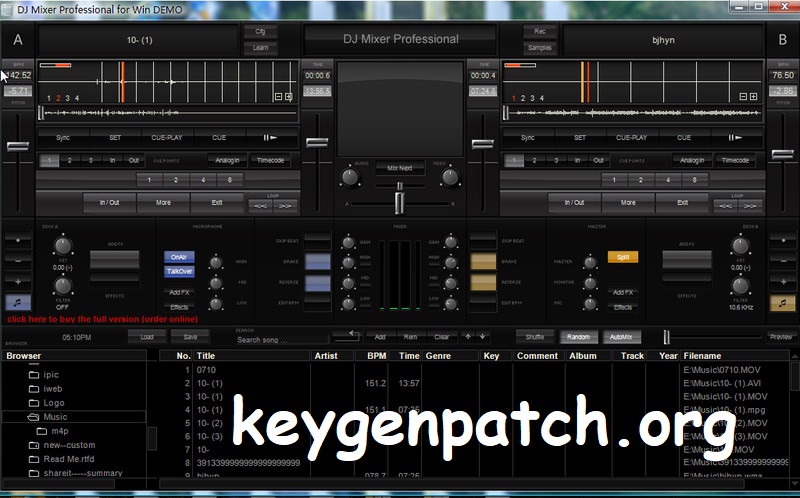Zoom in deck A waveform plus icon
The image size is (800, 498).
(289, 96)
